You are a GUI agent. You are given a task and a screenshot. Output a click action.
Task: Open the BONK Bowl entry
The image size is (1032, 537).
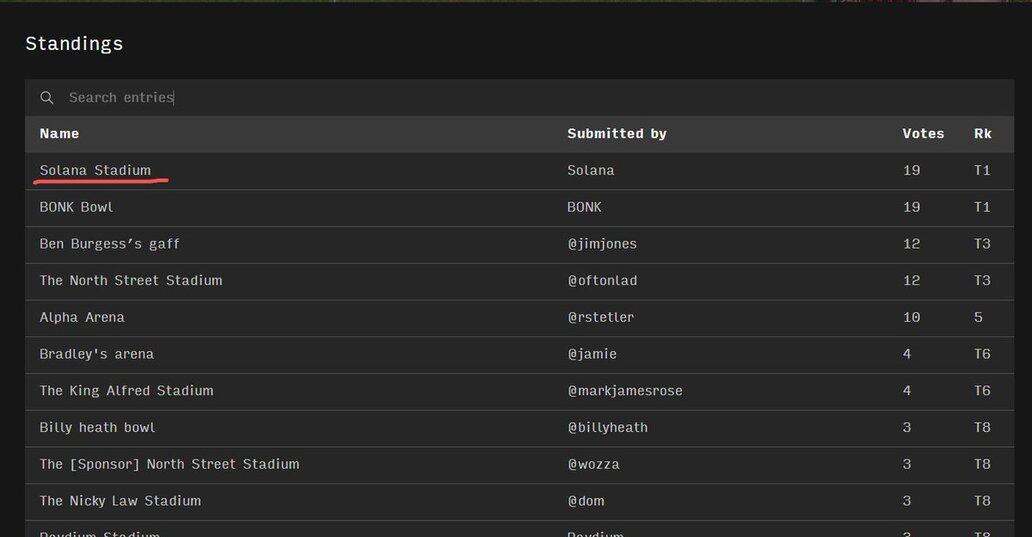click(x=76, y=207)
